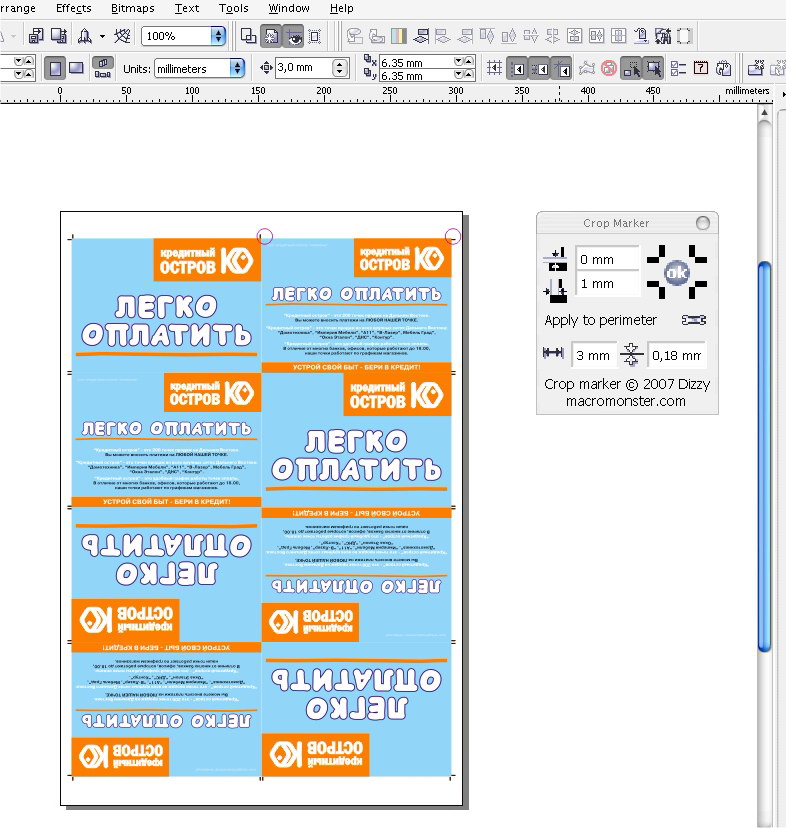Toggle the marquee select arrow button
786x828 pixels.
click(653, 69)
